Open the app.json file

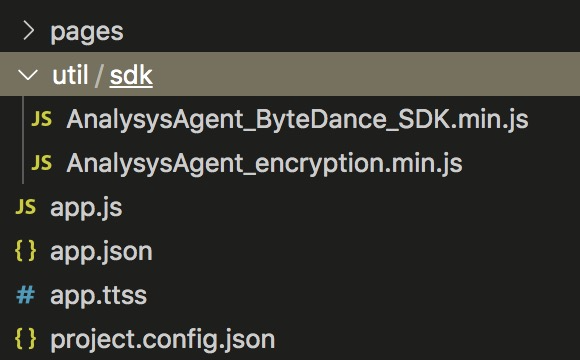101,252
